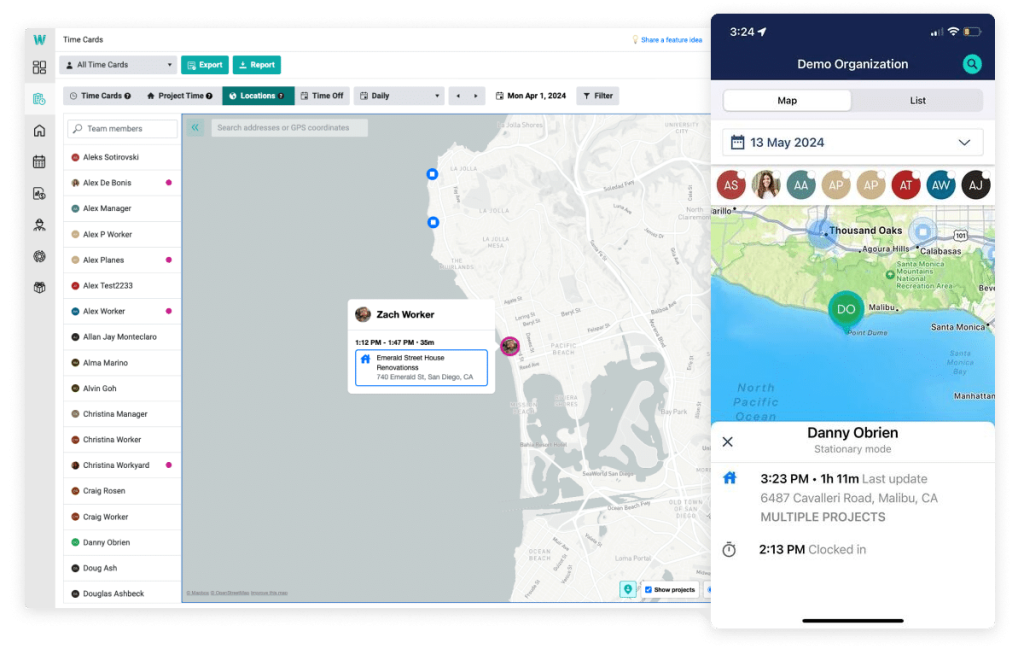Screen dimensions: 1024x649
Task: Click the Team members search field
Action: 122,129
